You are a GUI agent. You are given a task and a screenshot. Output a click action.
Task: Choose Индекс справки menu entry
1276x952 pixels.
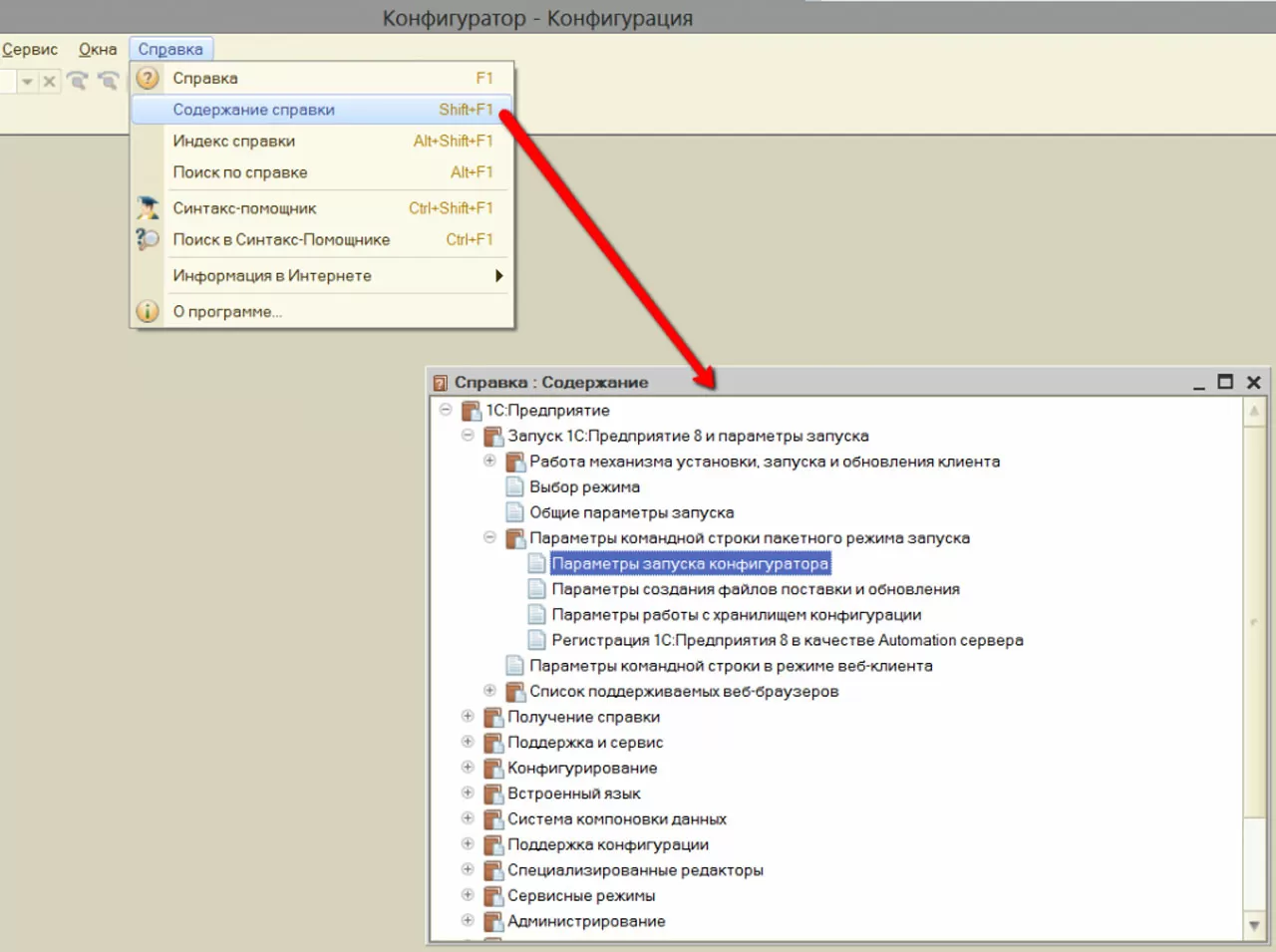pos(322,141)
